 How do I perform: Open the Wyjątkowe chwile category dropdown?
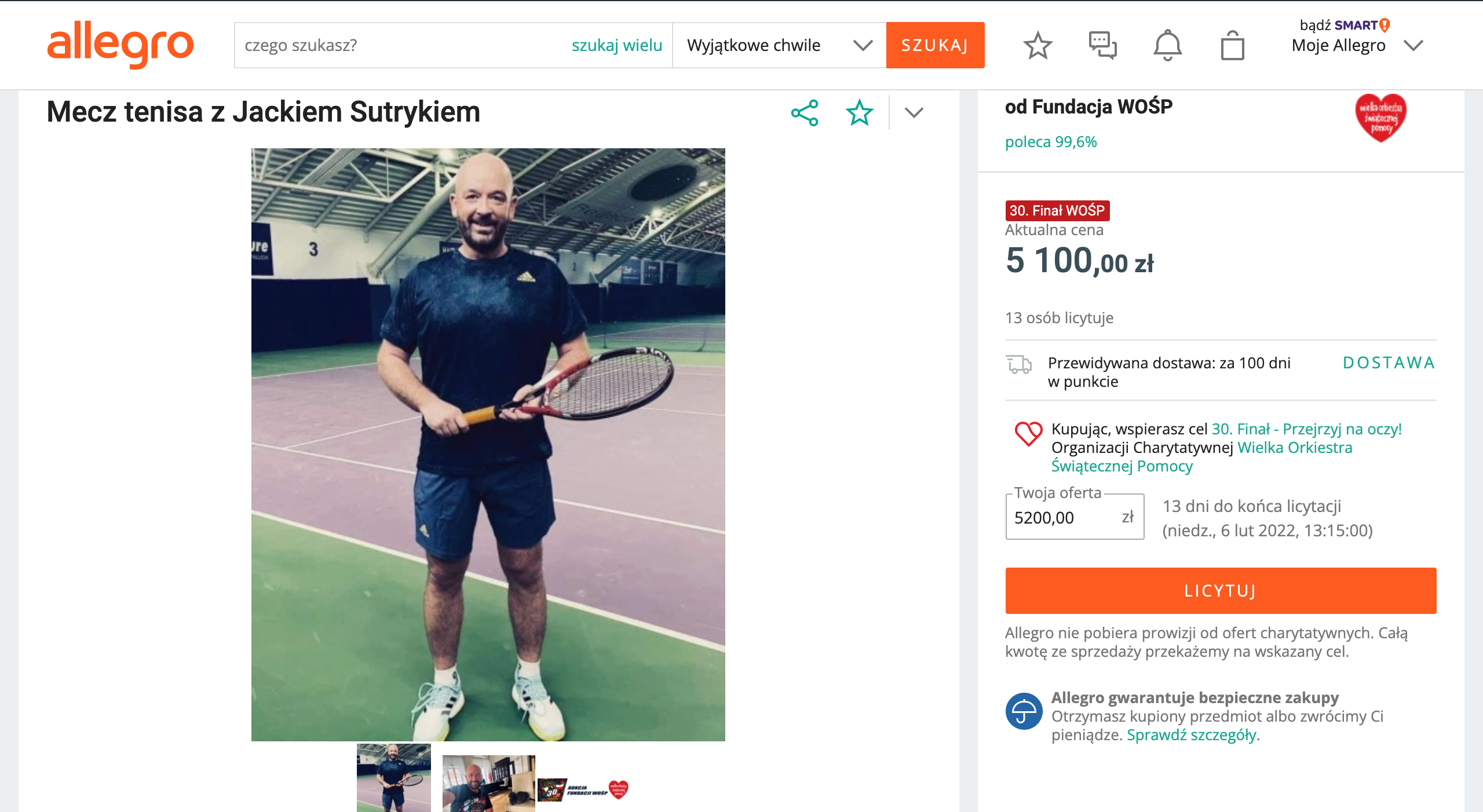pos(779,45)
